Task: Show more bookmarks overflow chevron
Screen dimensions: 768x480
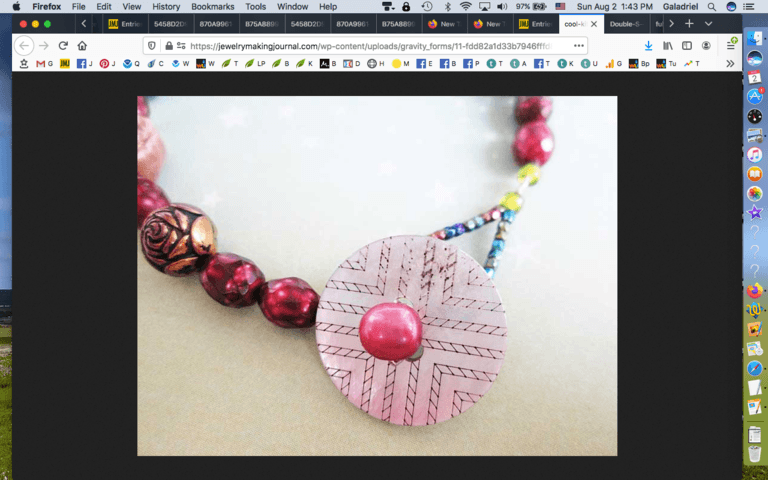Action: [730, 64]
